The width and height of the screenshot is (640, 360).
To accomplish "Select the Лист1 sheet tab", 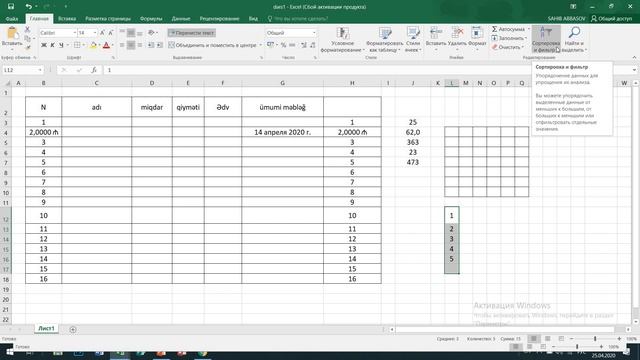I will (x=46, y=329).
